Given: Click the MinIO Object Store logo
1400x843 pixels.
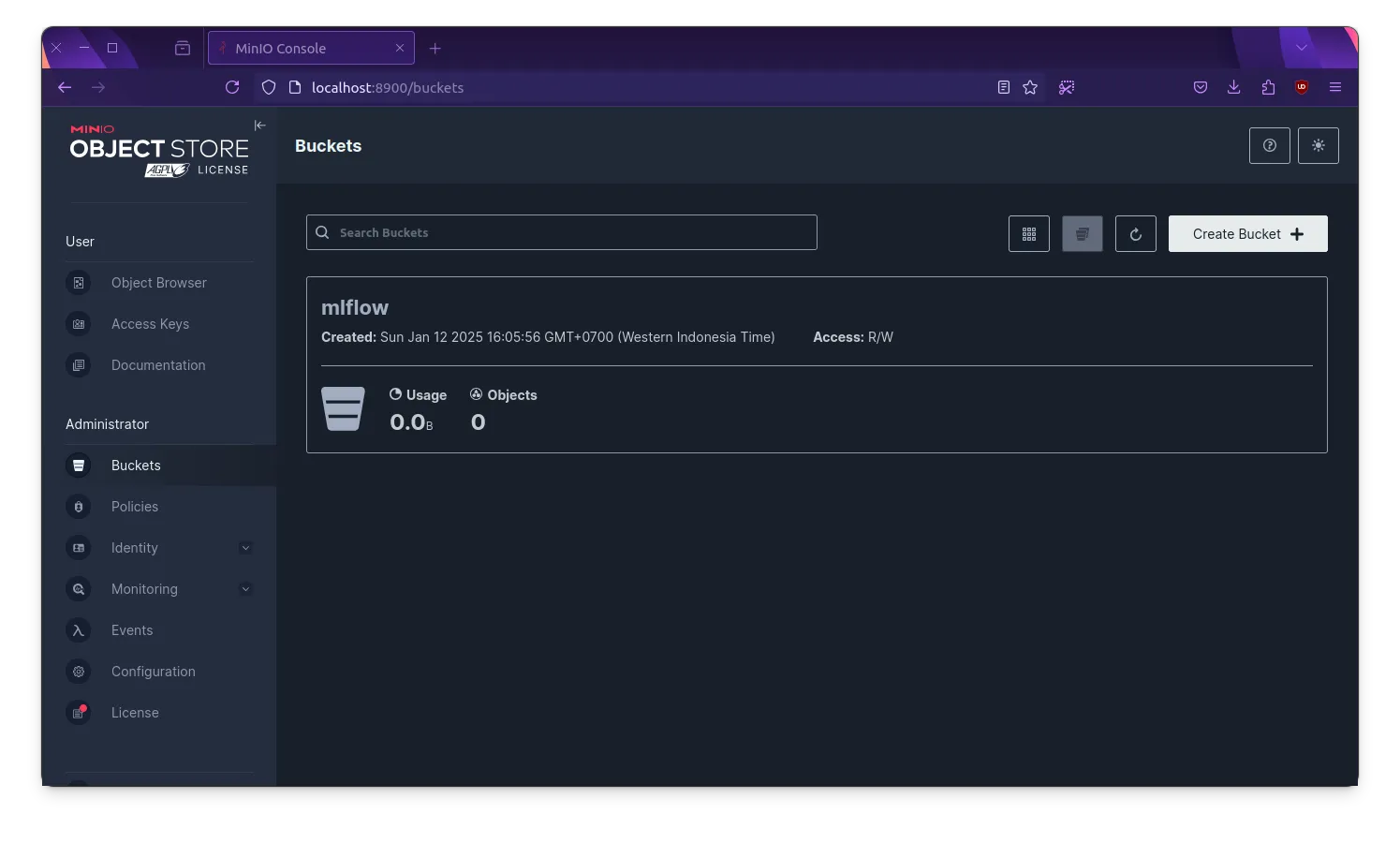Looking at the screenshot, I should (x=159, y=149).
